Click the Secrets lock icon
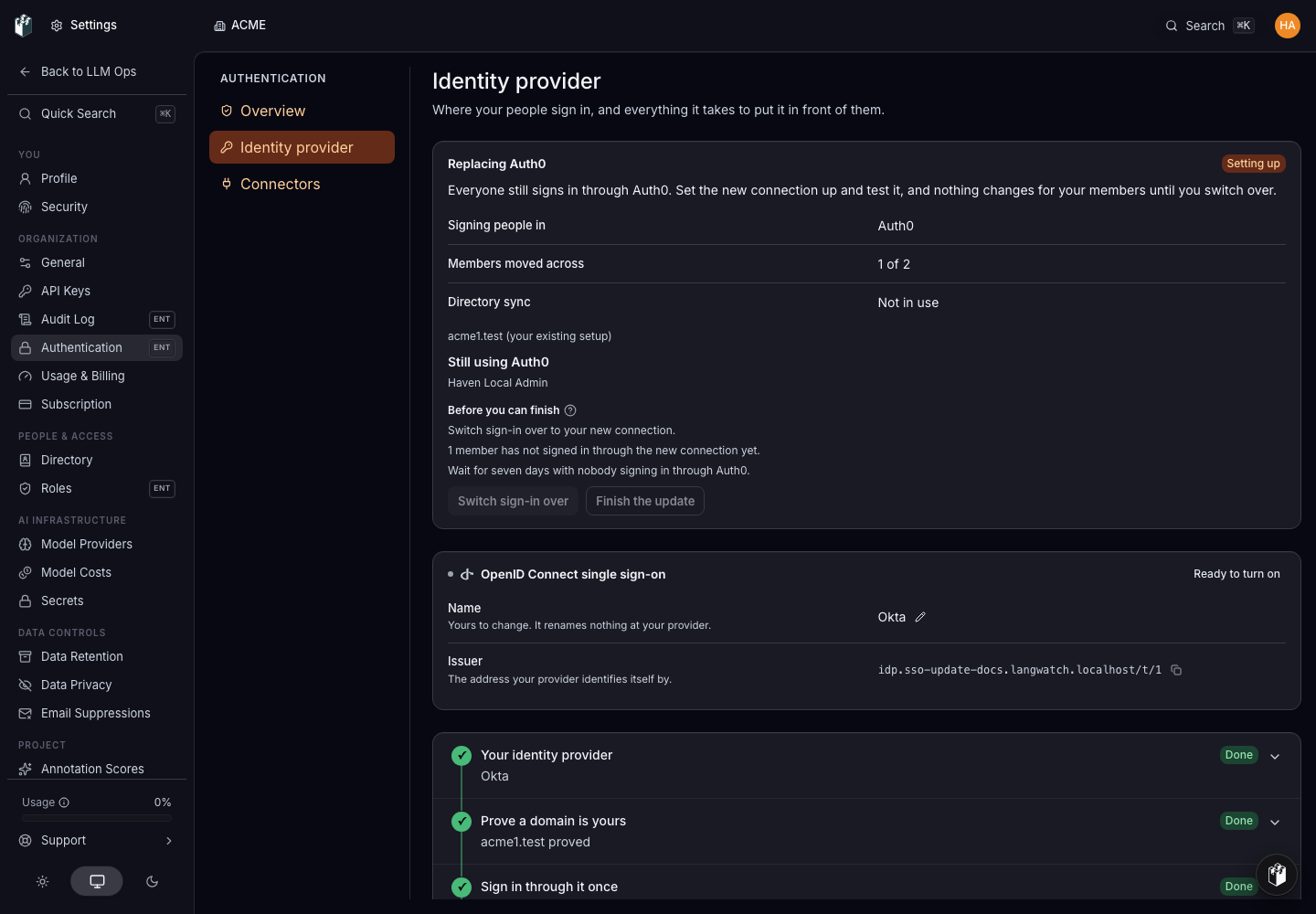The width and height of the screenshot is (1316, 914). pos(26,600)
